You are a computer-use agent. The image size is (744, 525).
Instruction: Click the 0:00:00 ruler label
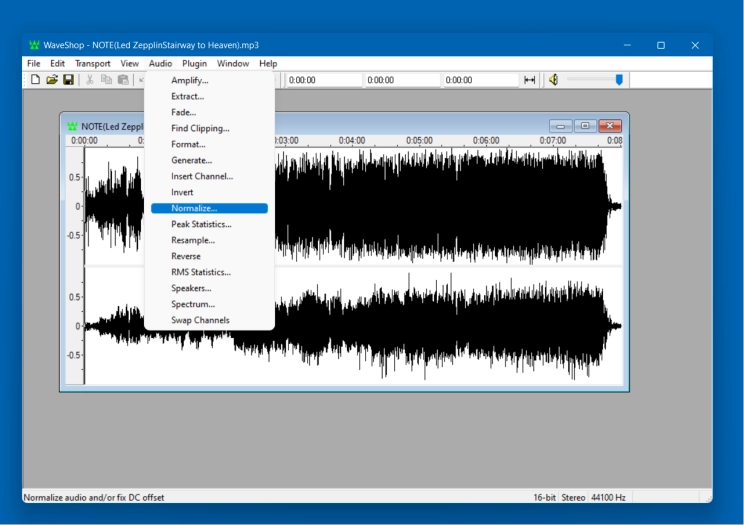(x=84, y=141)
